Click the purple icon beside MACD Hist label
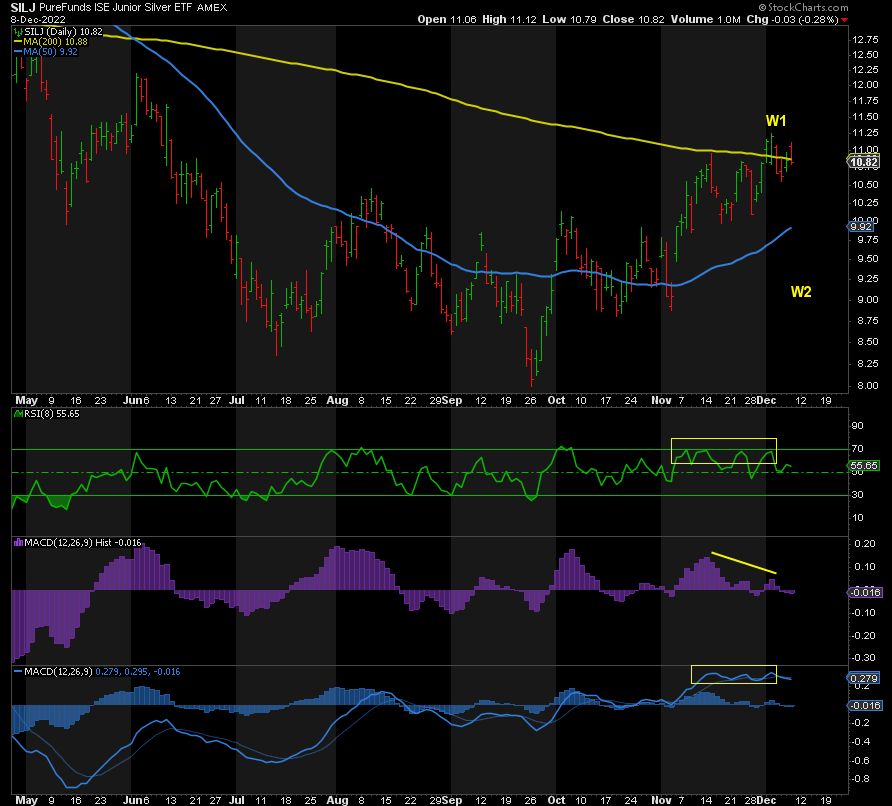 tap(18, 543)
